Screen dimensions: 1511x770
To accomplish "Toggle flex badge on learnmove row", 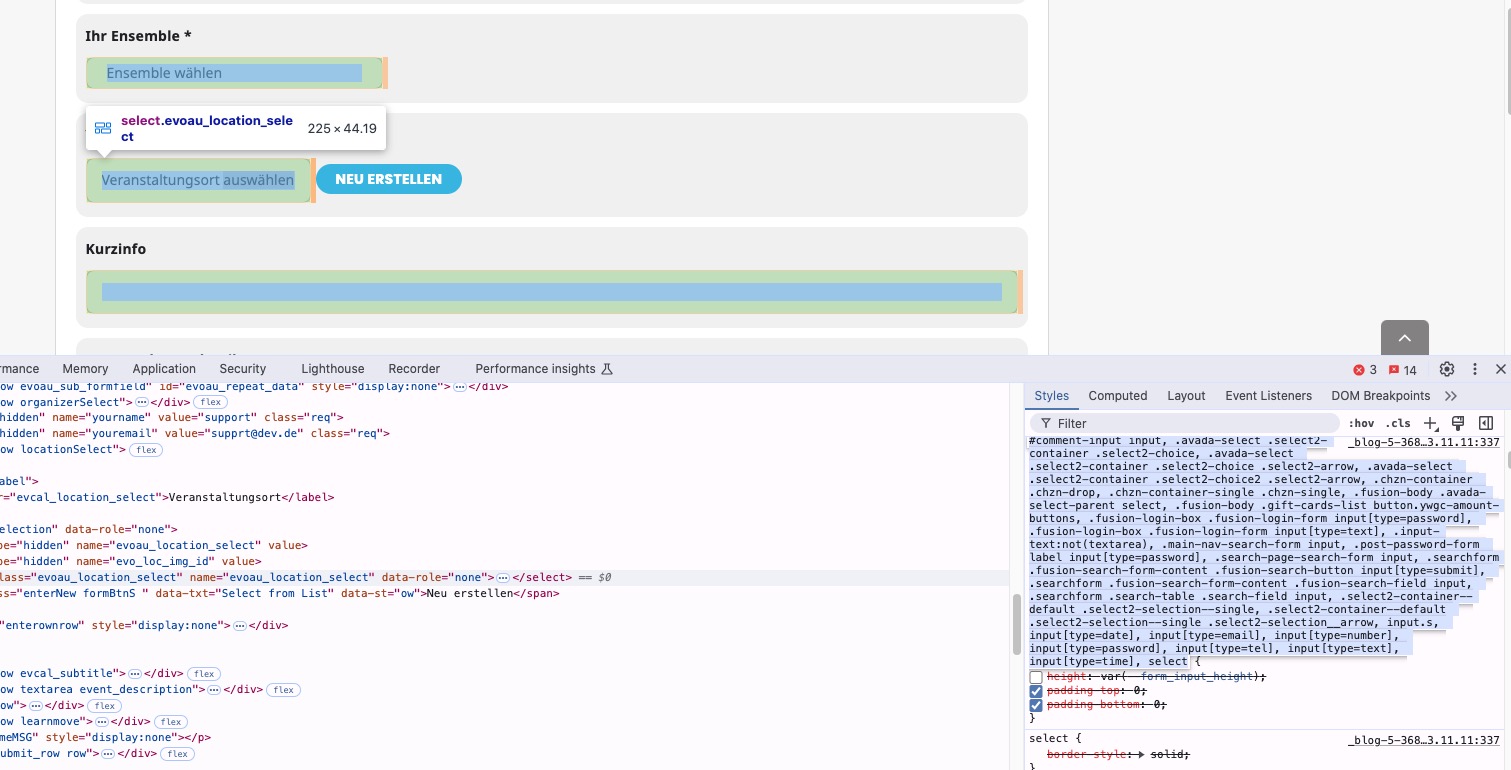I will point(170,722).
